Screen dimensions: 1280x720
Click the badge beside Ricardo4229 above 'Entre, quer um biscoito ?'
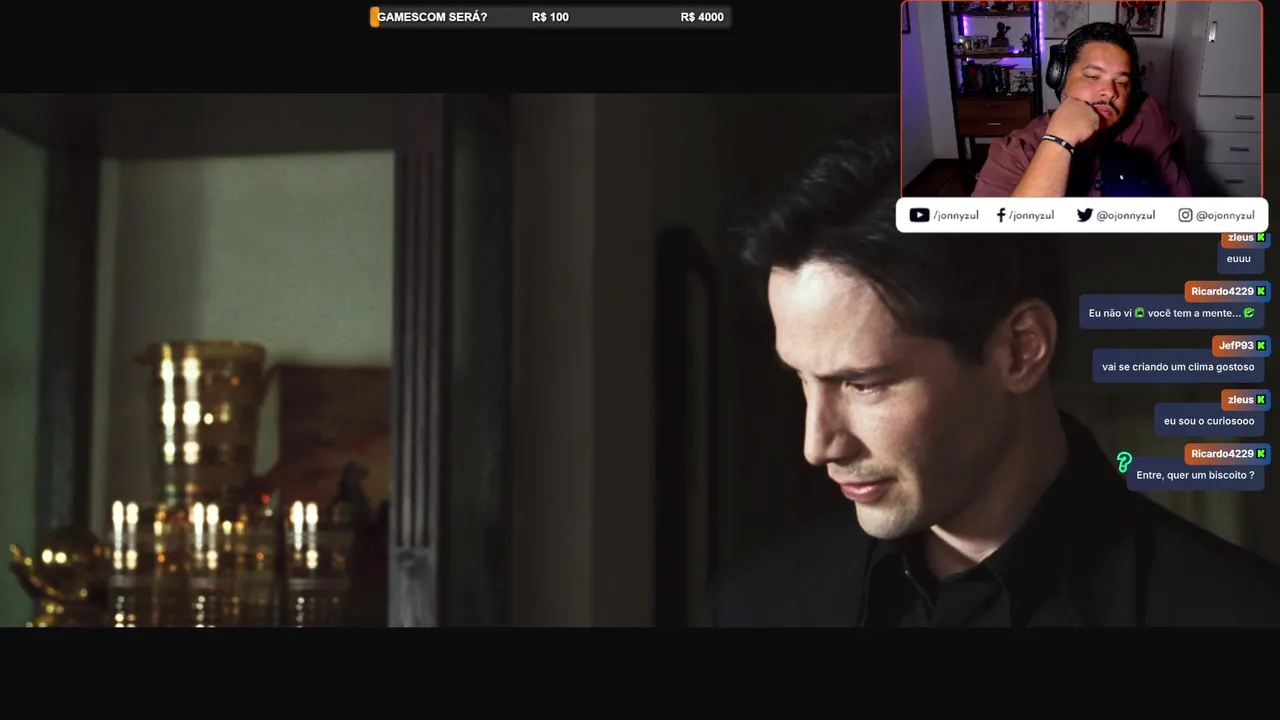(1261, 454)
